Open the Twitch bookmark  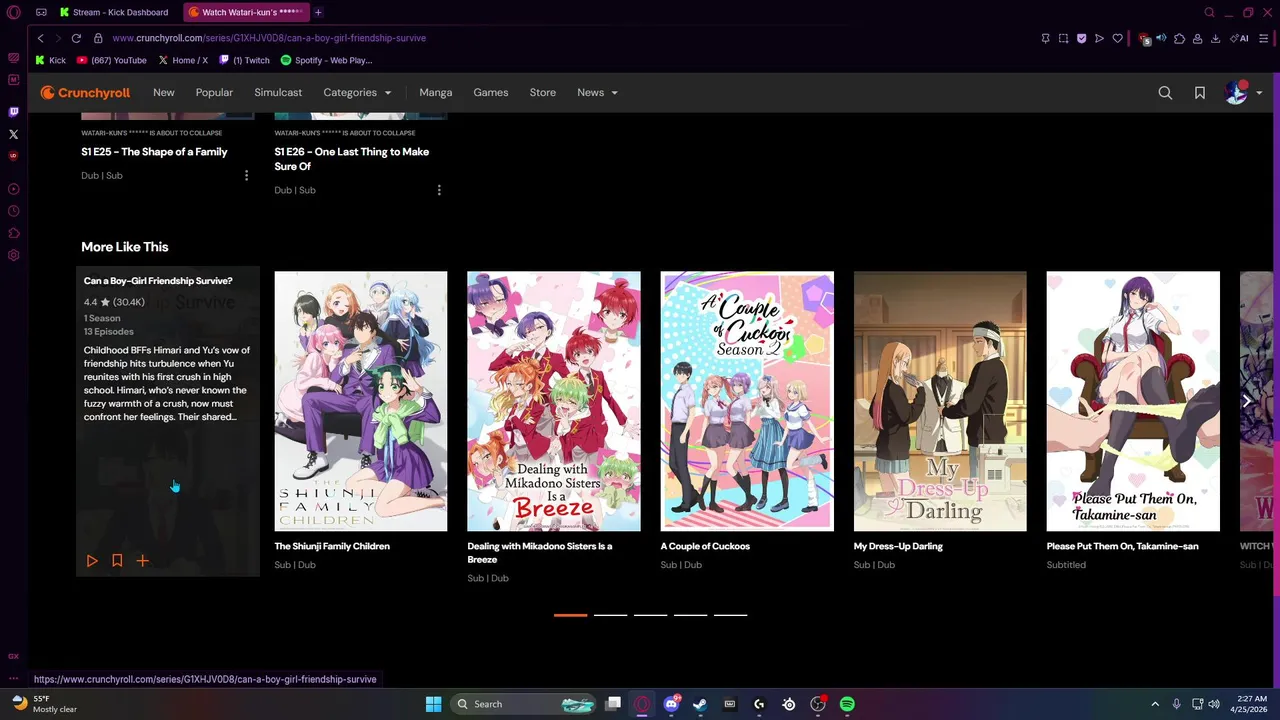pyautogui.click(x=244, y=60)
